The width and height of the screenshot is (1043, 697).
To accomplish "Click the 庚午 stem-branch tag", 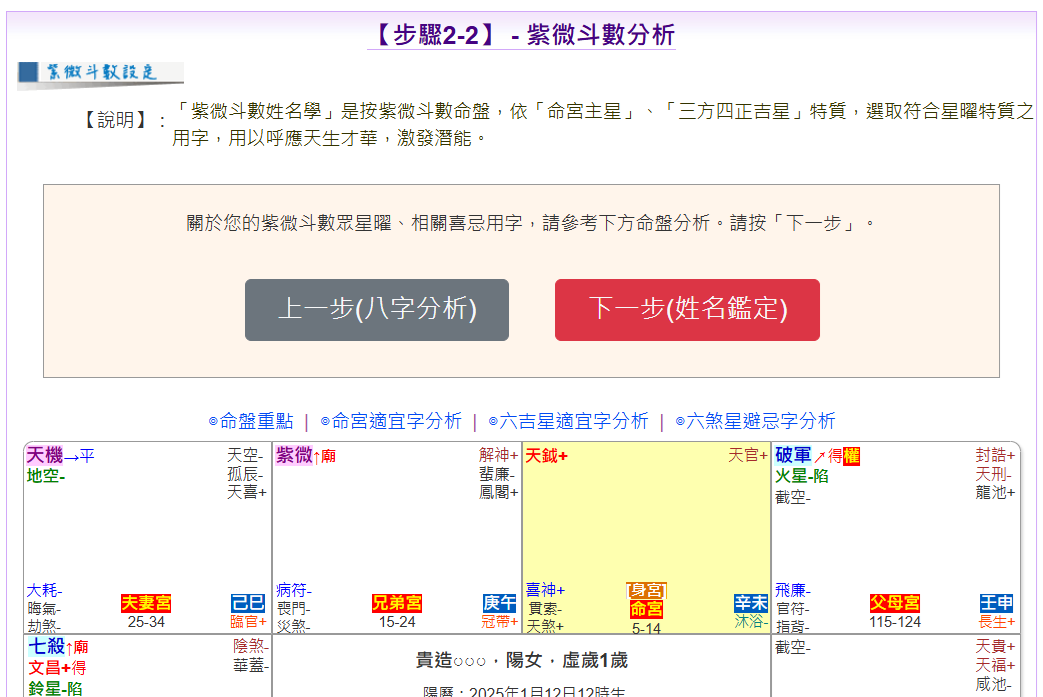I will click(x=499, y=603).
